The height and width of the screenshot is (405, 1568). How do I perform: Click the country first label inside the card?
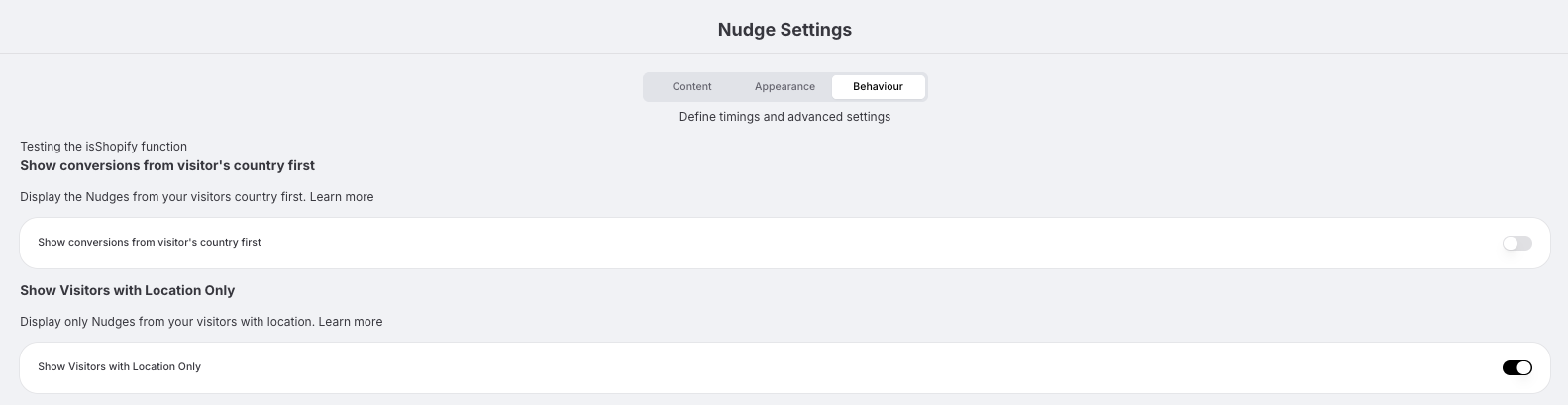click(150, 243)
